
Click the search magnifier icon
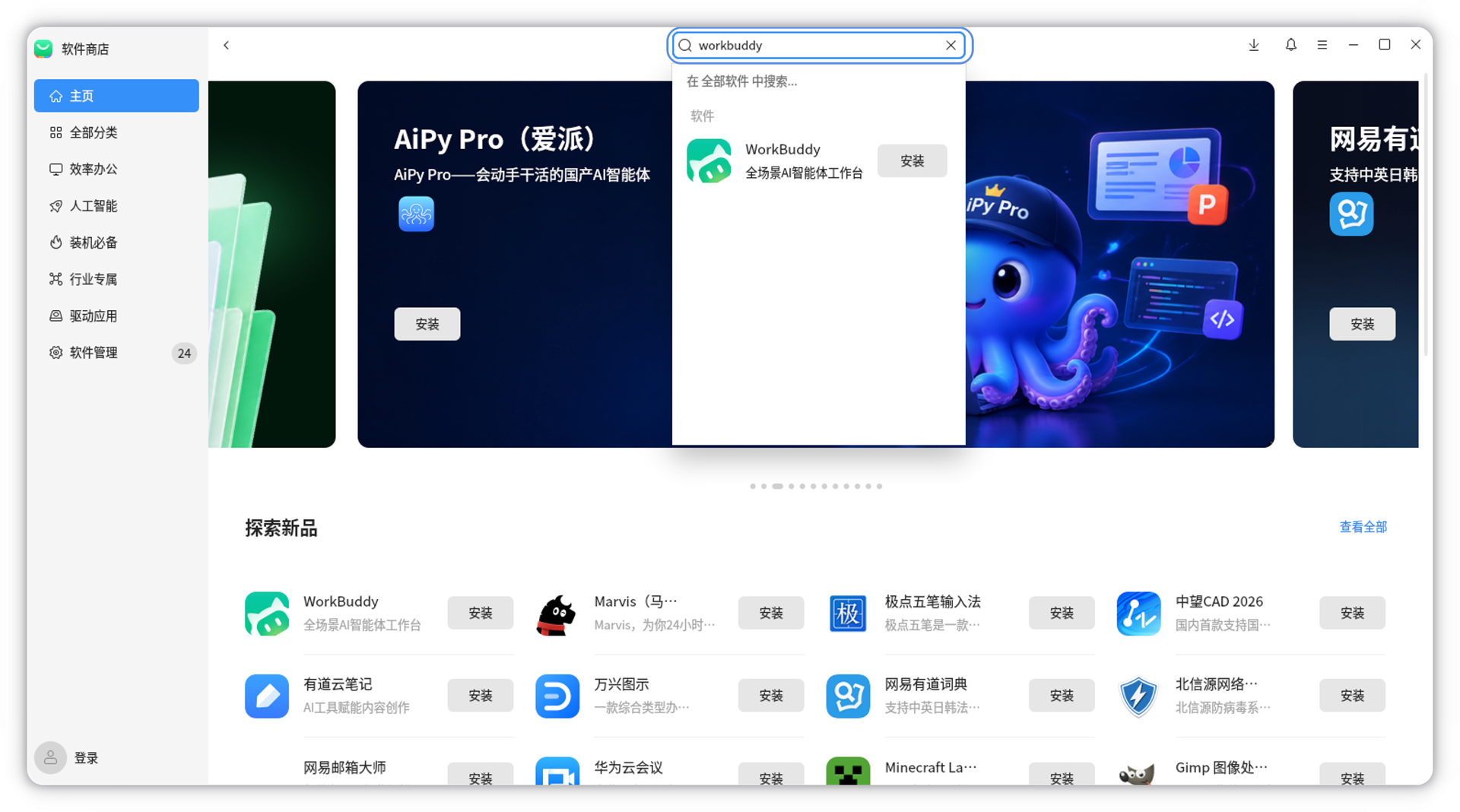[685, 46]
